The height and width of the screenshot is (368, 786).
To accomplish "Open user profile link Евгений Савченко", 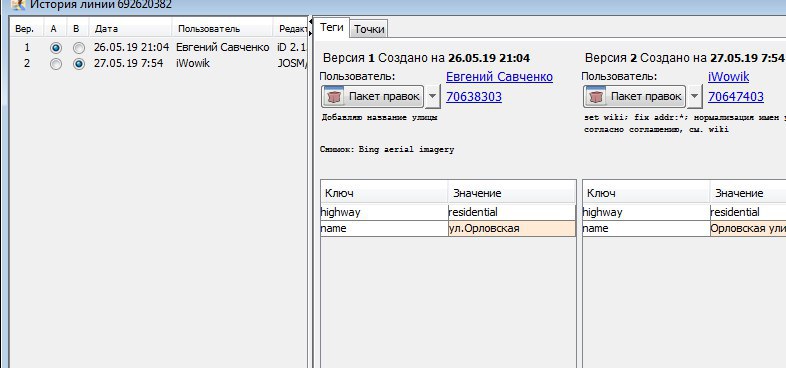I will [499, 77].
